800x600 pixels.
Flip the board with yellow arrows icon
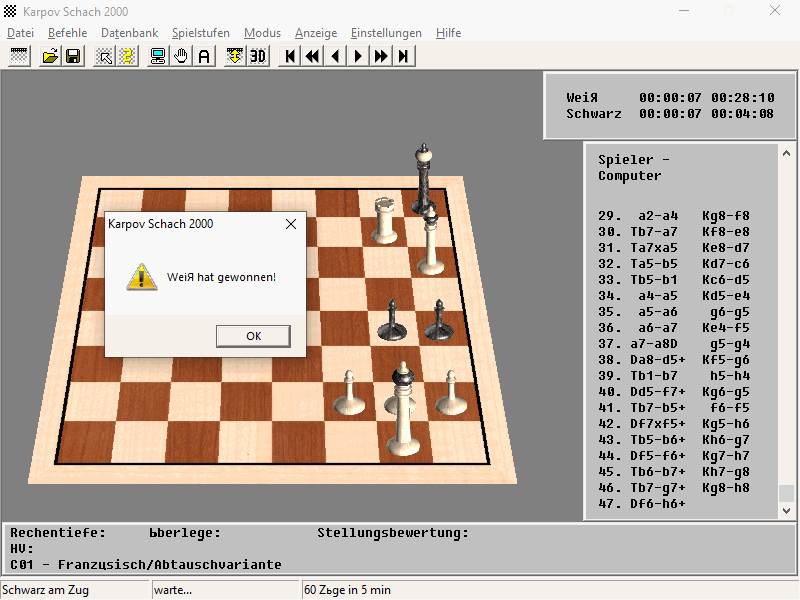click(x=235, y=56)
